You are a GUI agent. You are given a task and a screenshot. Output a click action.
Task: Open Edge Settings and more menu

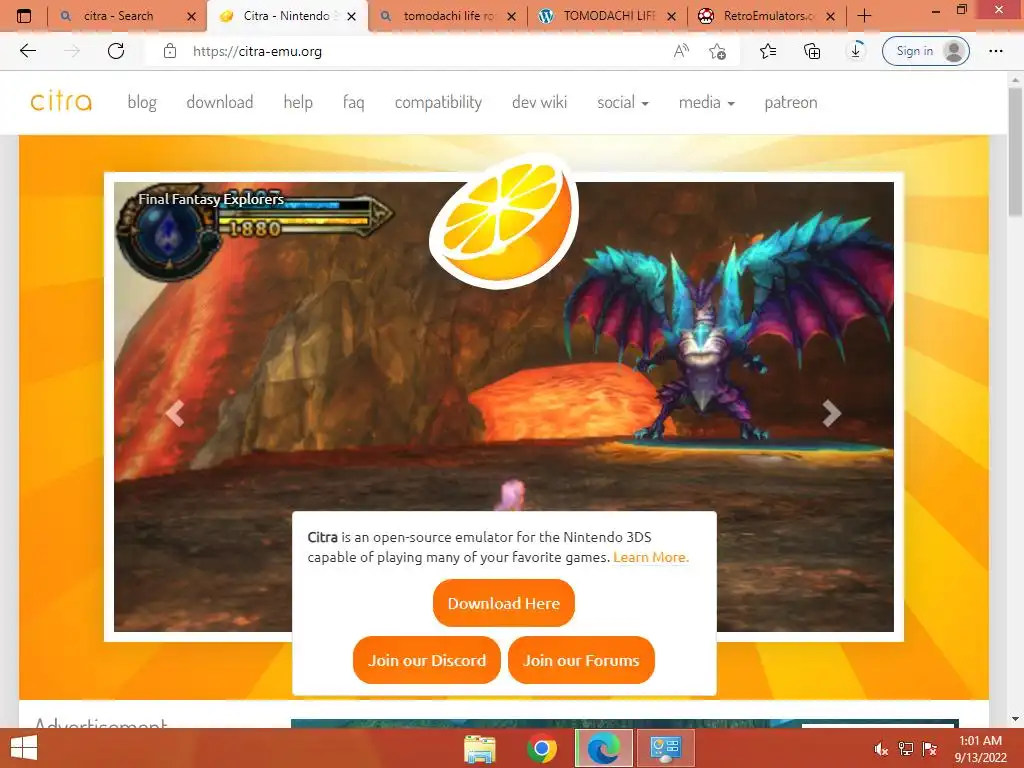coord(995,51)
